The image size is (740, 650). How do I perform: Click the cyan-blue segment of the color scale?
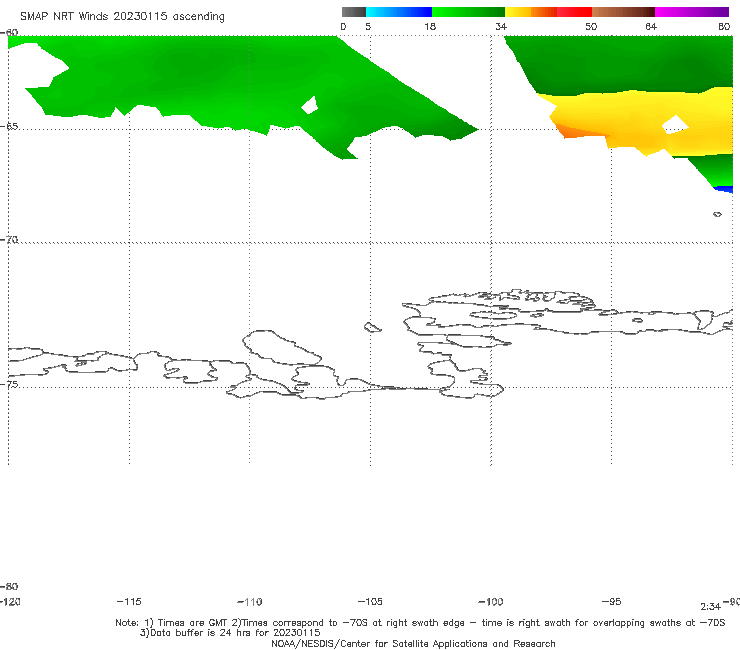pyautogui.click(x=399, y=12)
